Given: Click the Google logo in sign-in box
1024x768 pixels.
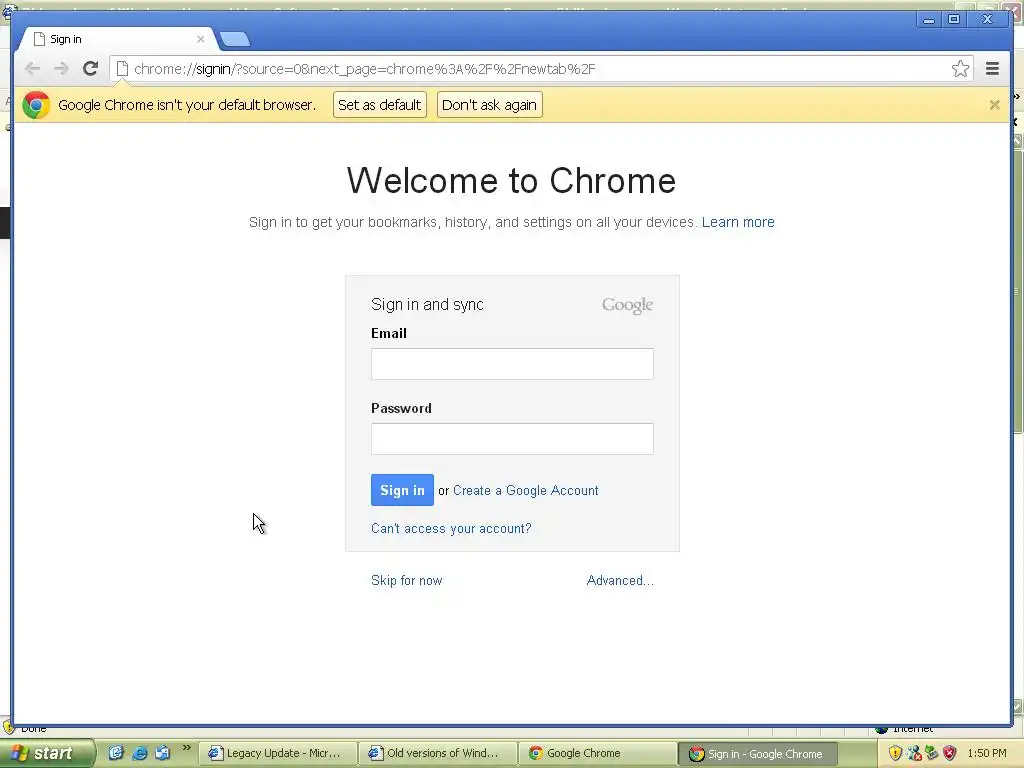Looking at the screenshot, I should point(627,305).
